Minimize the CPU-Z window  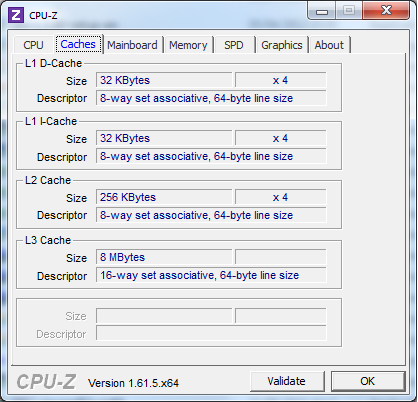322,11
